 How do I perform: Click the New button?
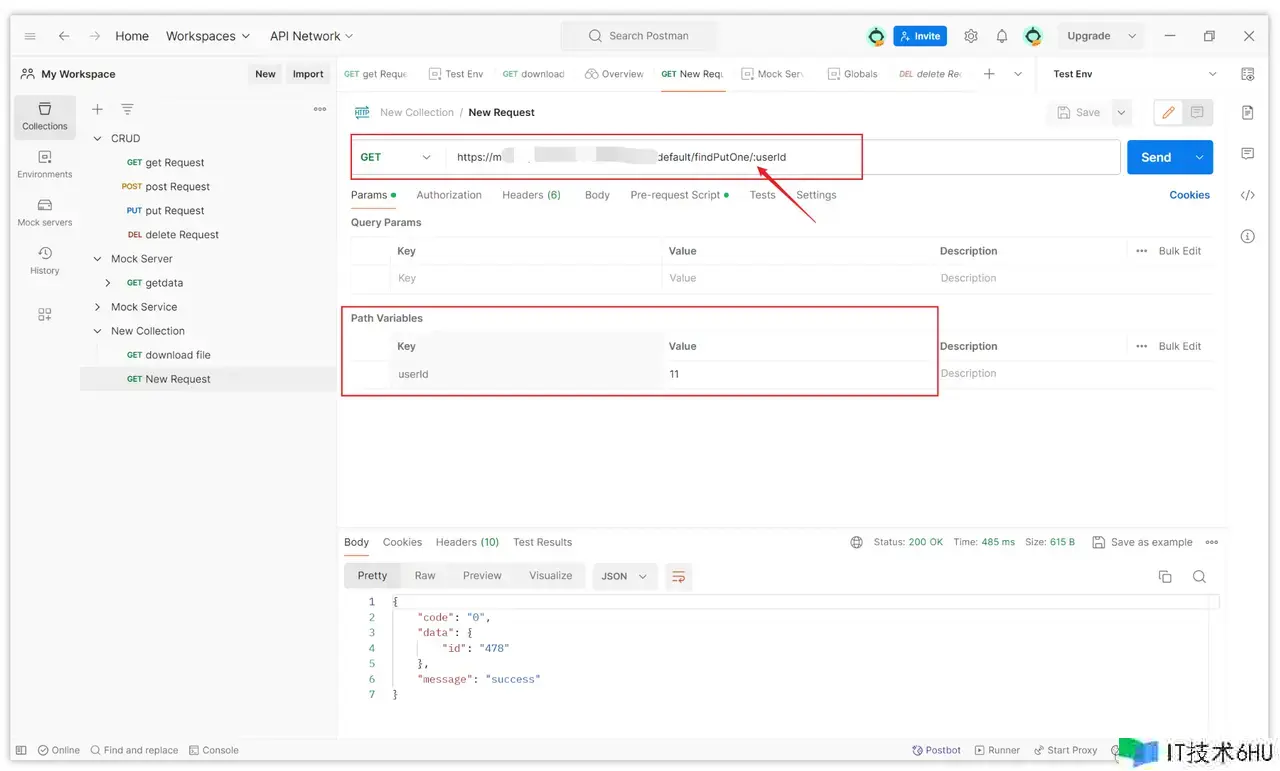point(265,74)
